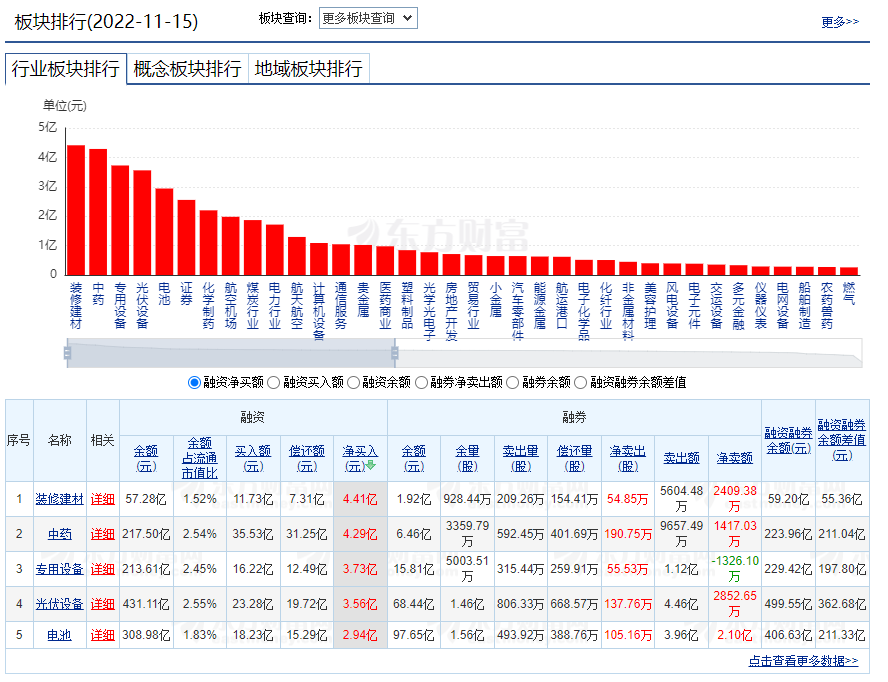Click 点击查看更多数据>> link
888x682 pixels.
click(803, 661)
